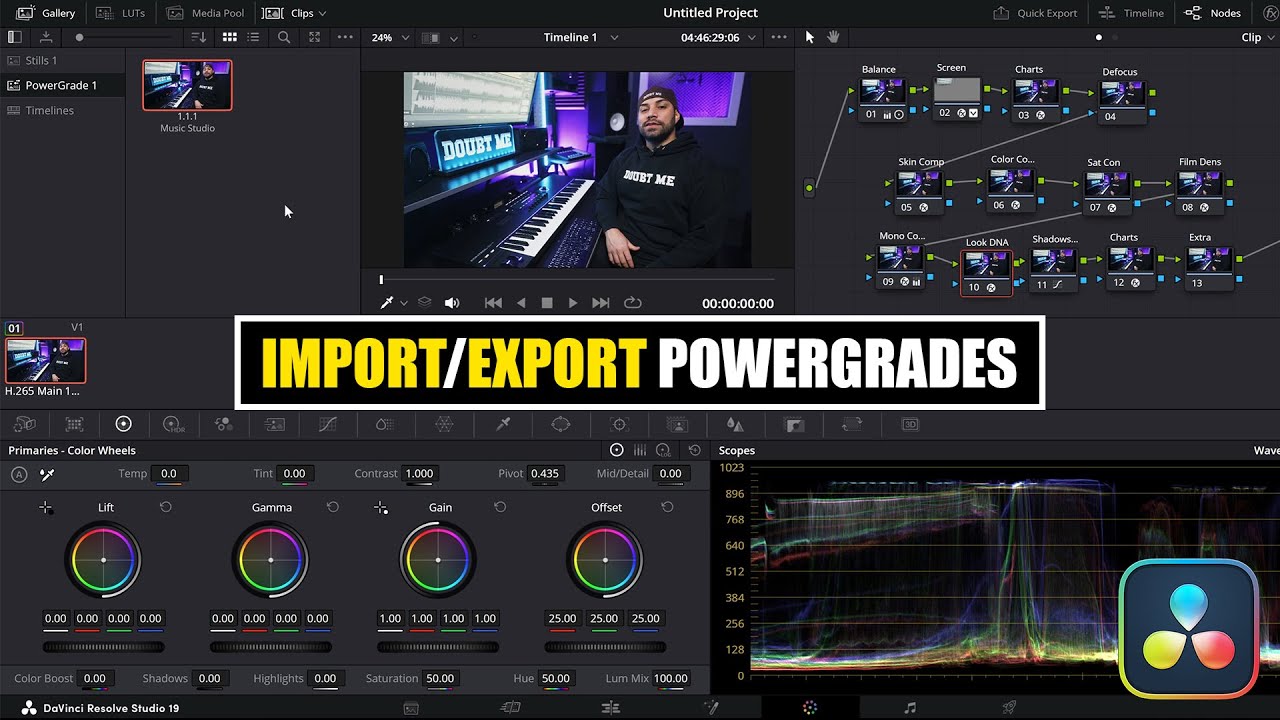Open the Timelines album entry
1280x720 pixels.
tap(62, 110)
